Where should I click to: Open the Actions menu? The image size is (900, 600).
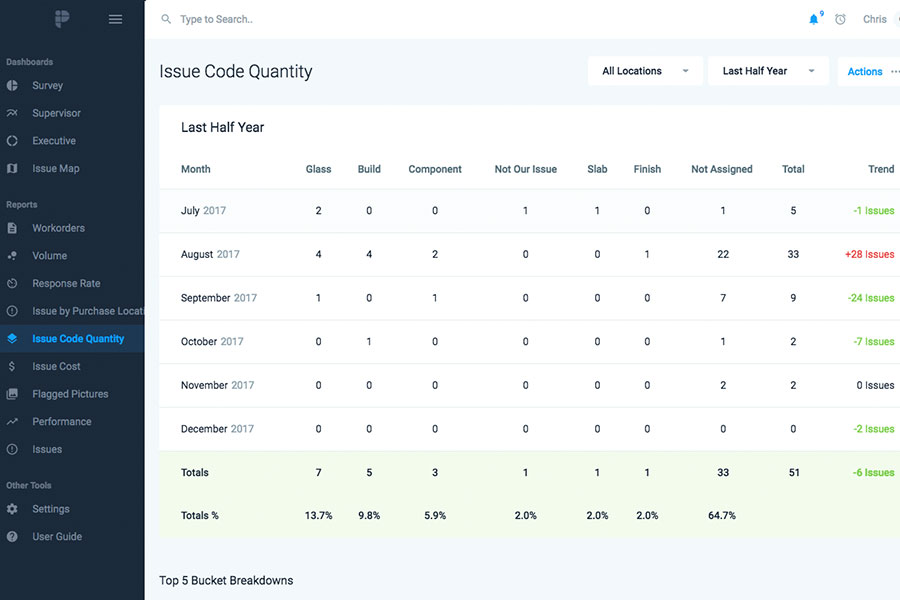pos(866,72)
